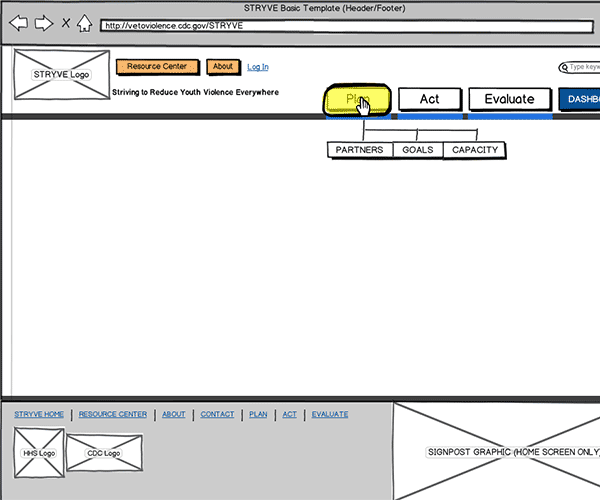Click the EVALUATE footer link

point(330,414)
